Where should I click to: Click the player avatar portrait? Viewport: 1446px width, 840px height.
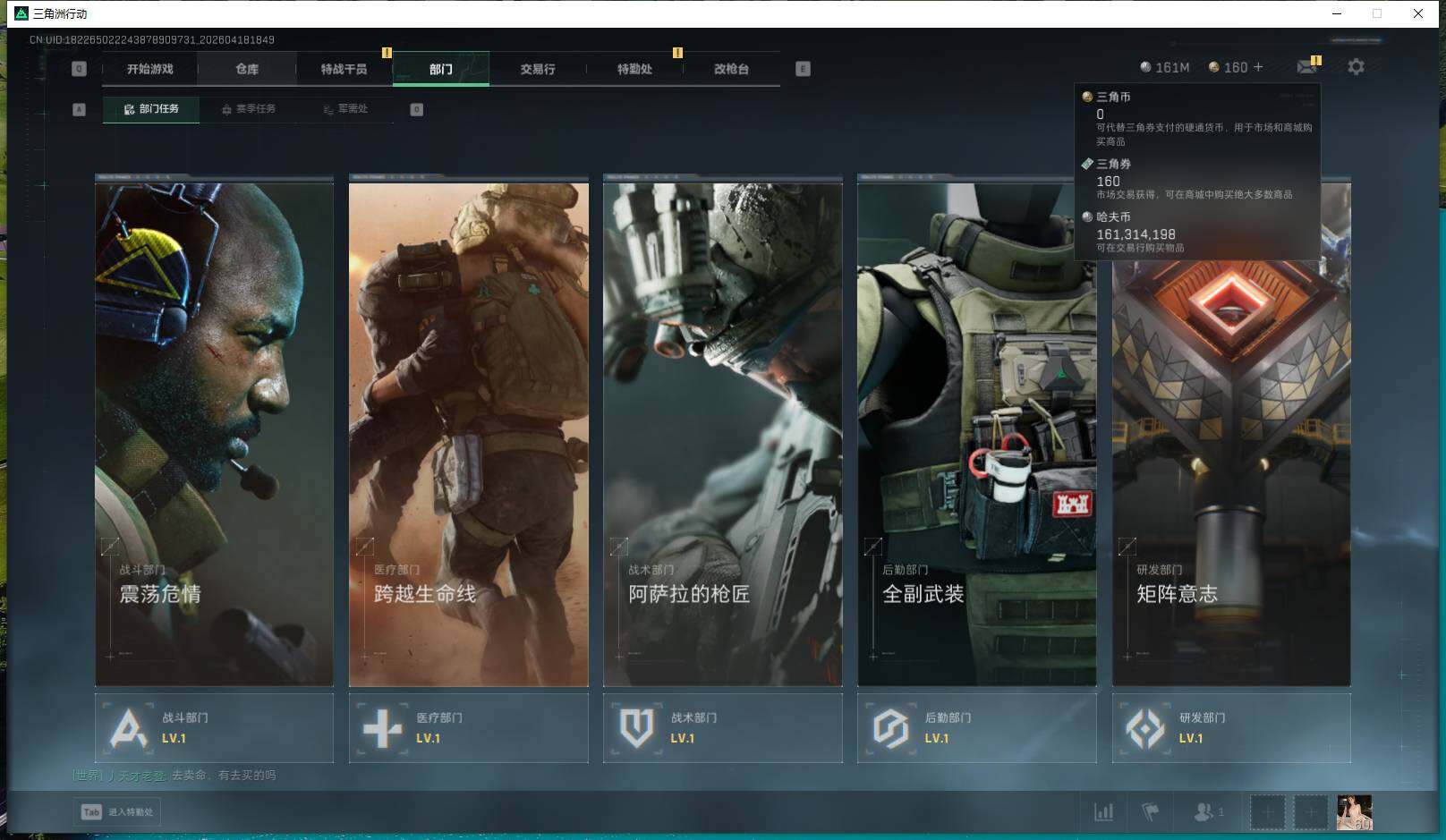point(1354,812)
